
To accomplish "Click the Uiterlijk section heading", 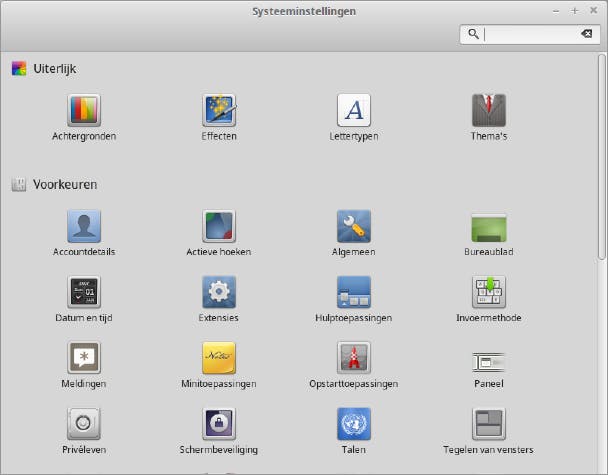I will coord(55,69).
